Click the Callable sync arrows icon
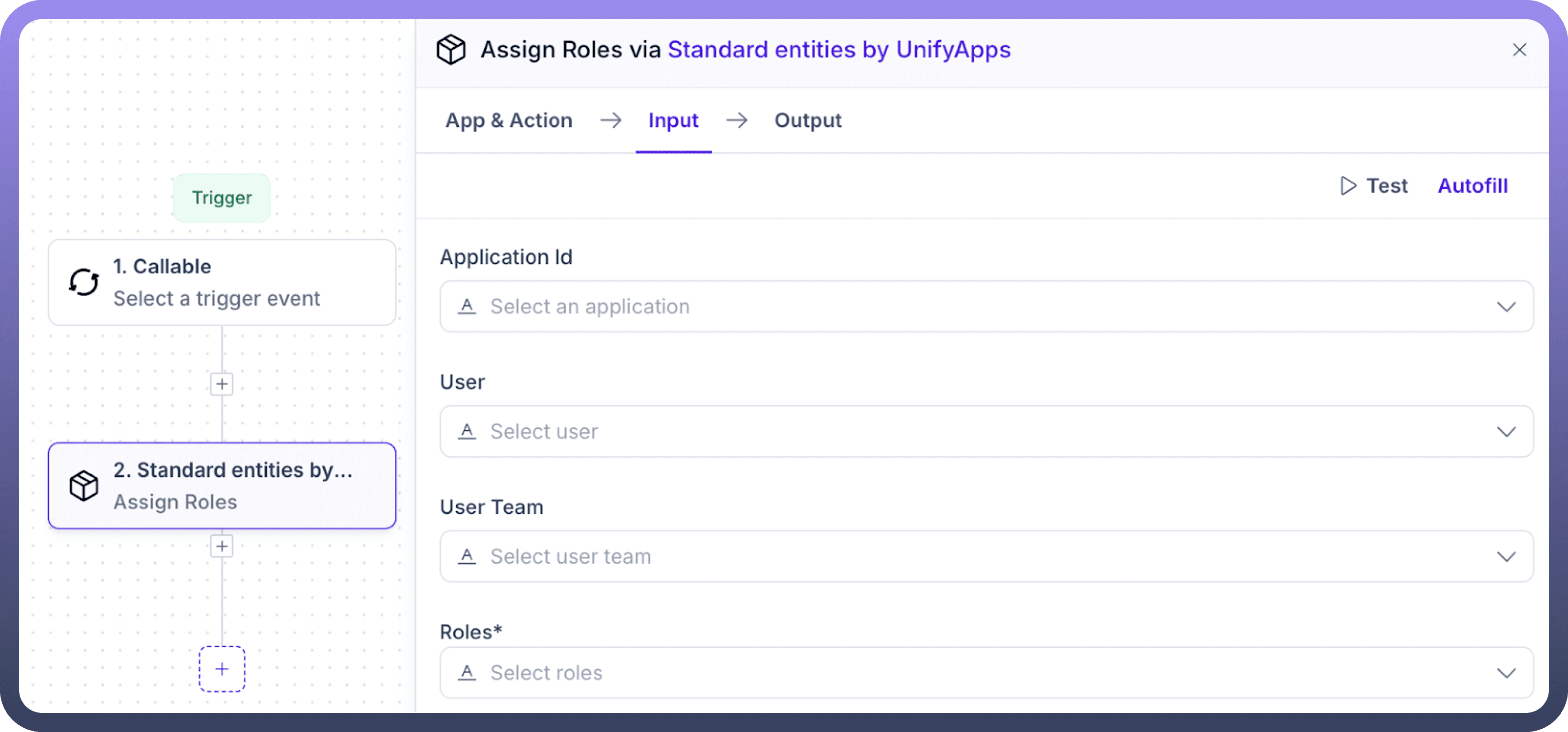Screen dimensions: 1568x732 pyautogui.click(x=83, y=282)
